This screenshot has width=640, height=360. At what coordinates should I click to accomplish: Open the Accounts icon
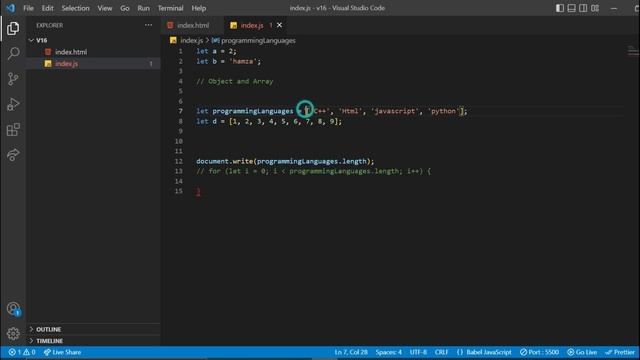(13, 309)
